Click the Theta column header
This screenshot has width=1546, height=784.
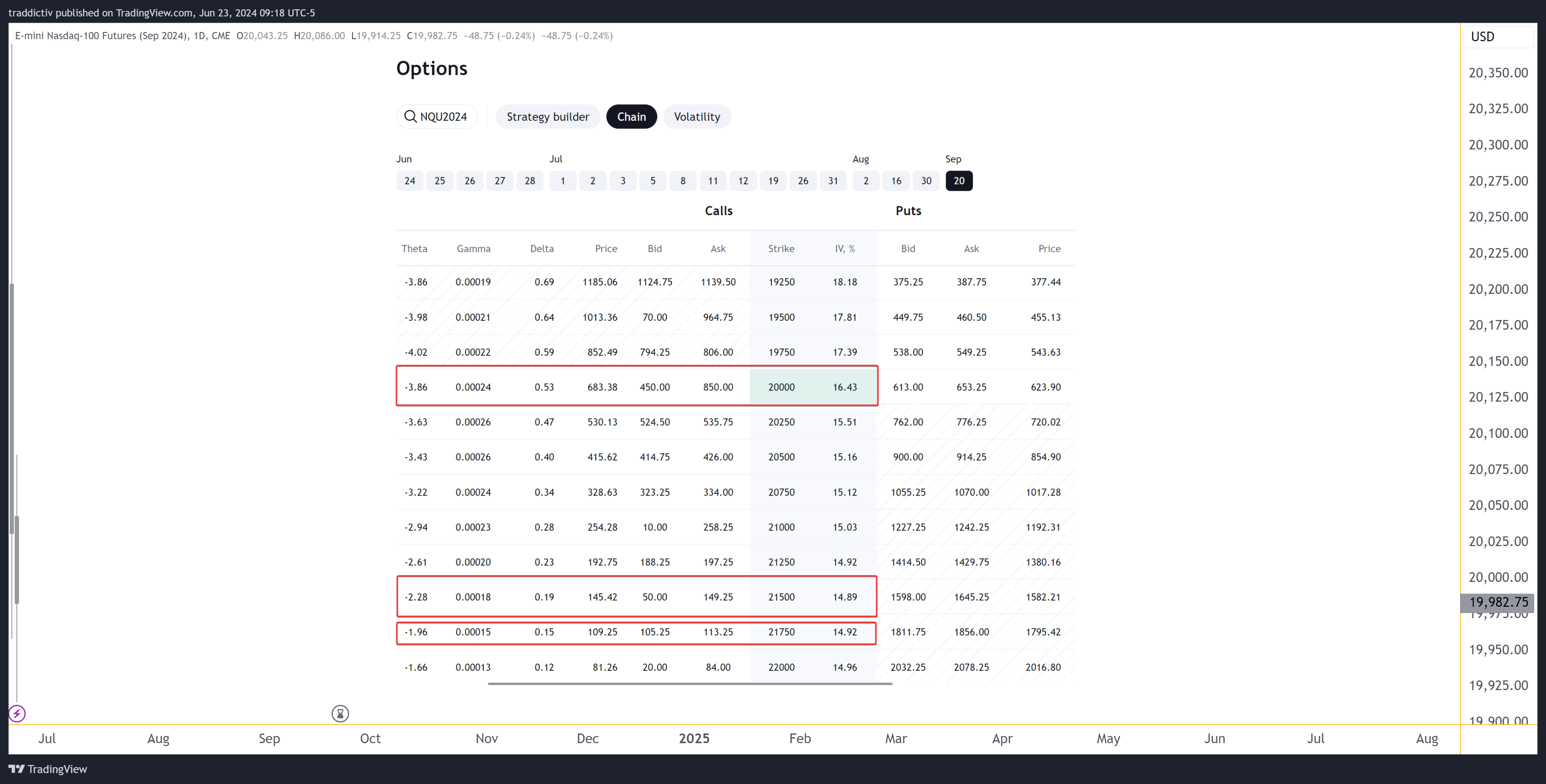coord(414,248)
